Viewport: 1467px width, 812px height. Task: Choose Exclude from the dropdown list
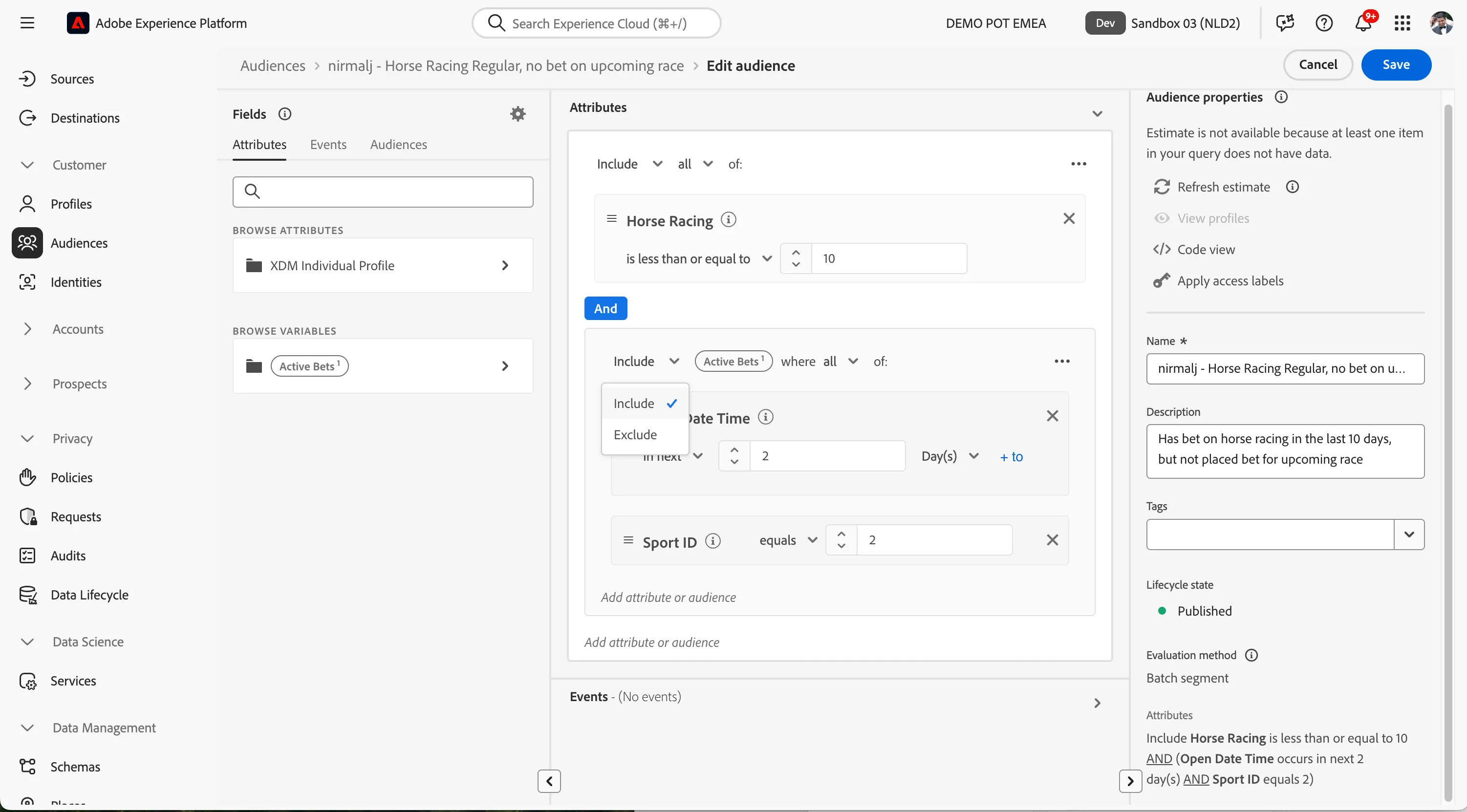point(645,434)
